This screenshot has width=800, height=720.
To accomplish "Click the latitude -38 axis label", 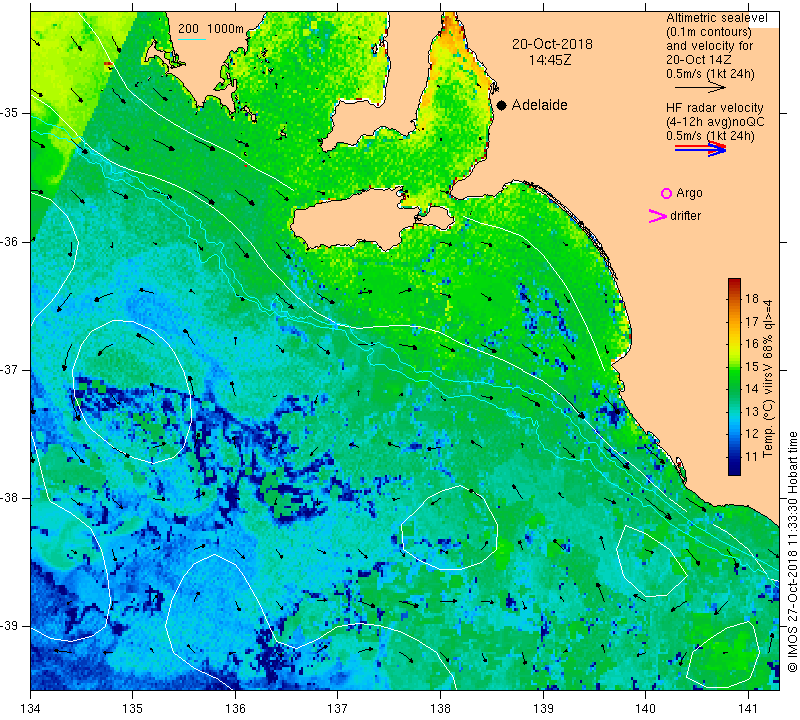I will [x=10, y=498].
